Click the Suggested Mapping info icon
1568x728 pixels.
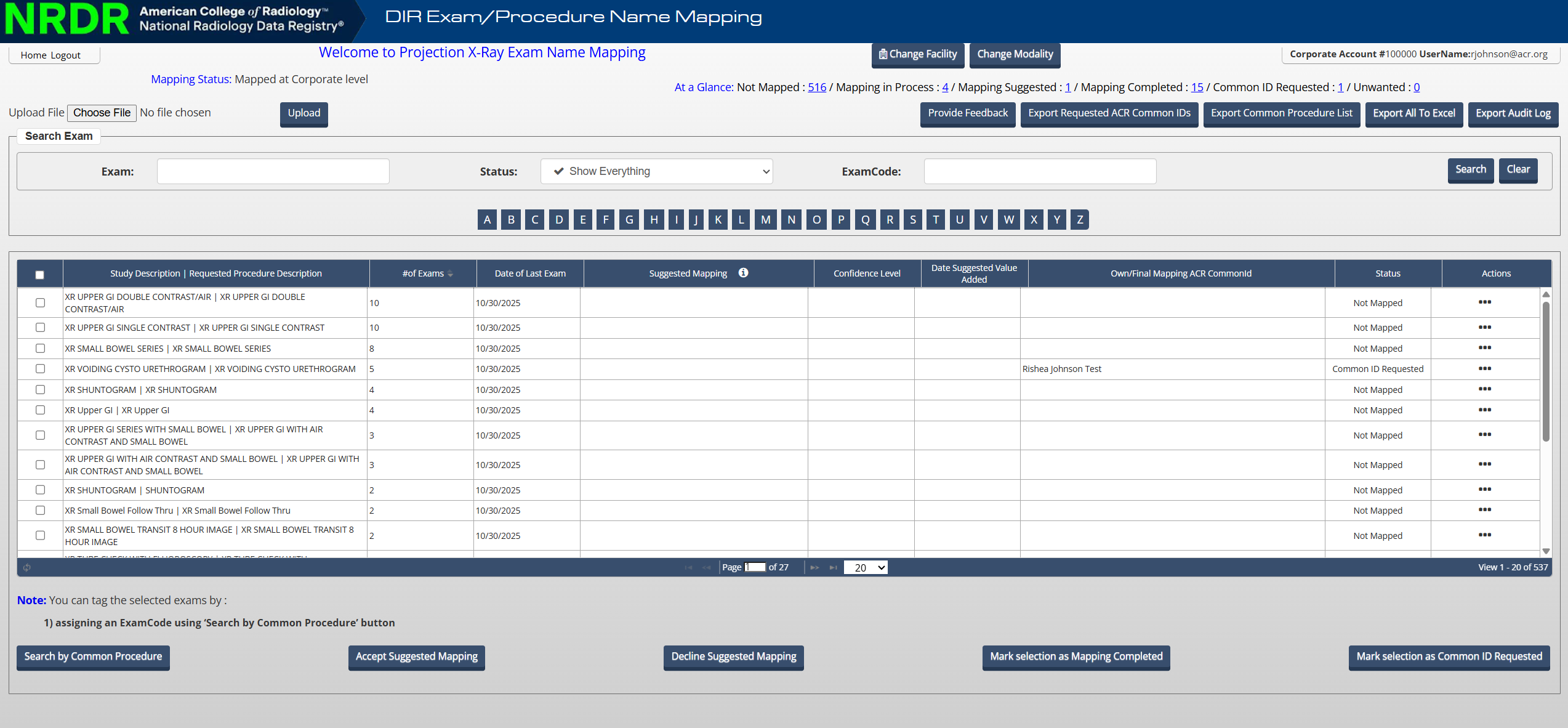[743, 273]
